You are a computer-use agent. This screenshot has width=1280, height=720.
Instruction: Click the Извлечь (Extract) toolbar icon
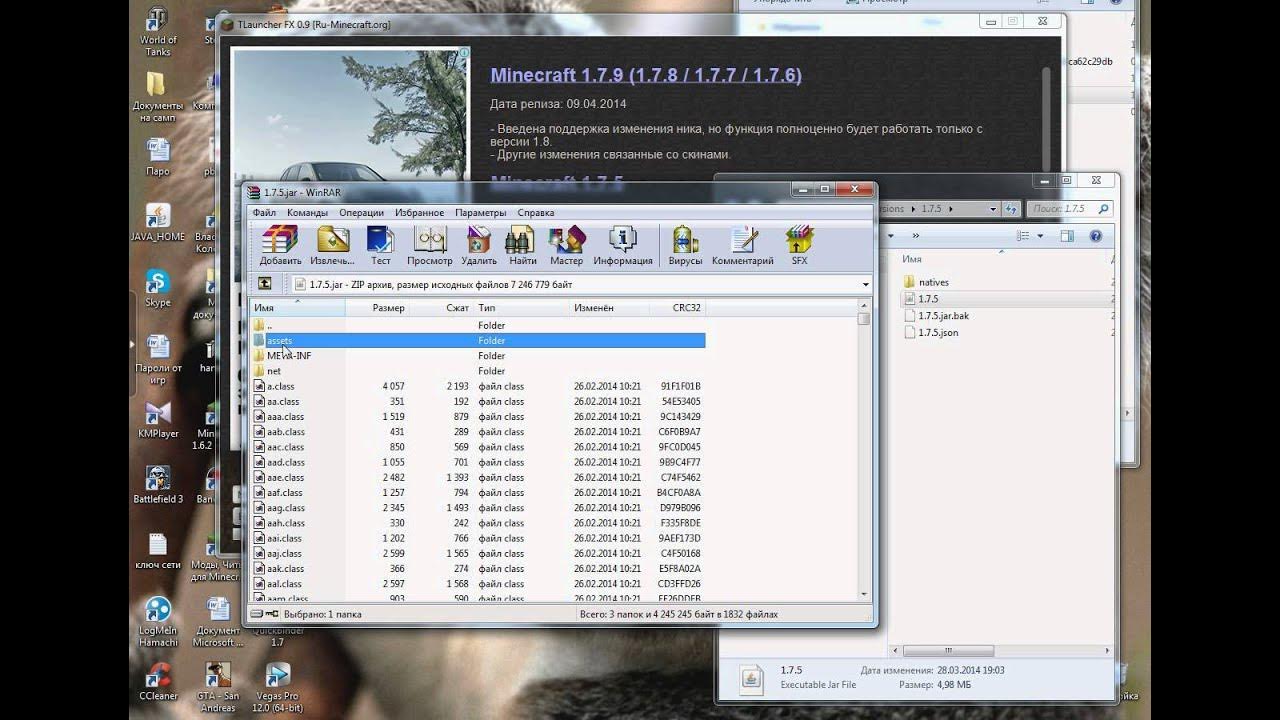tap(332, 245)
